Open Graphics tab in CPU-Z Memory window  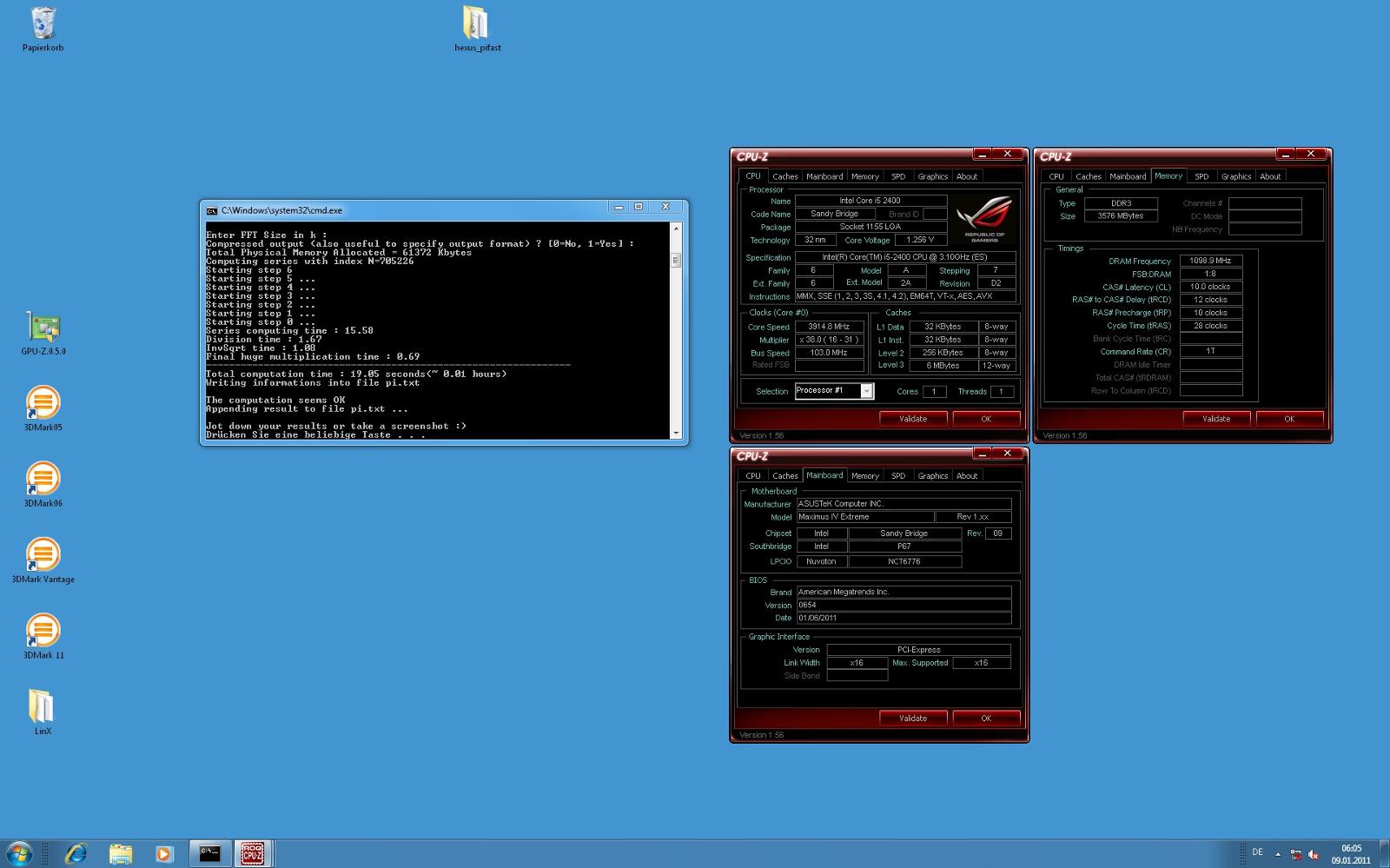pyautogui.click(x=1236, y=176)
